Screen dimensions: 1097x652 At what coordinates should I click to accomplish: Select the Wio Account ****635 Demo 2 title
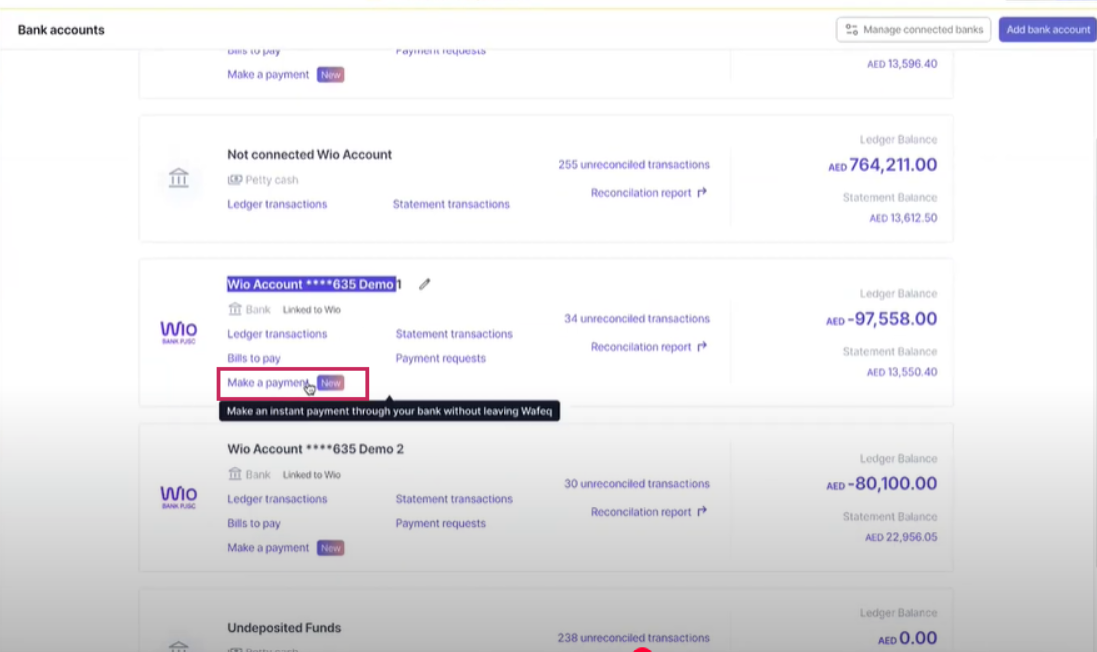(x=316, y=449)
